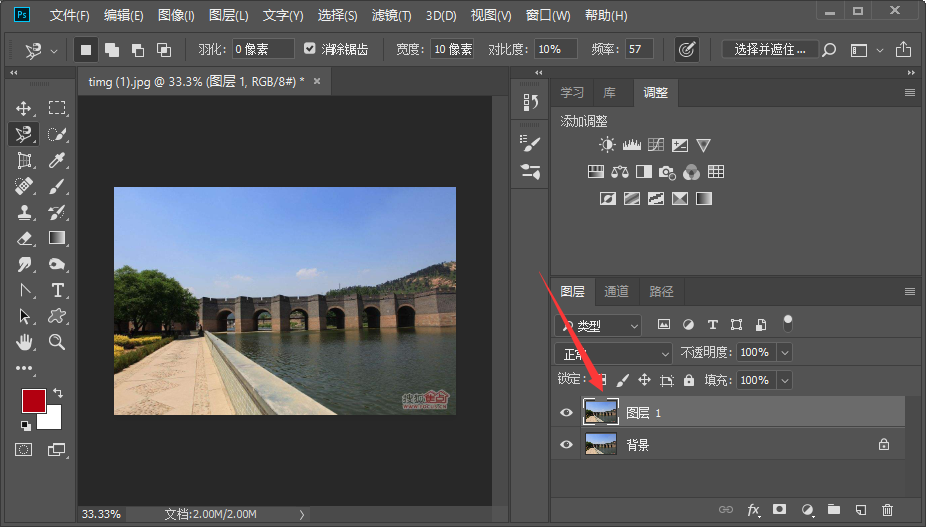
Task: Add a Channel Mixer adjustment
Action: coord(691,173)
